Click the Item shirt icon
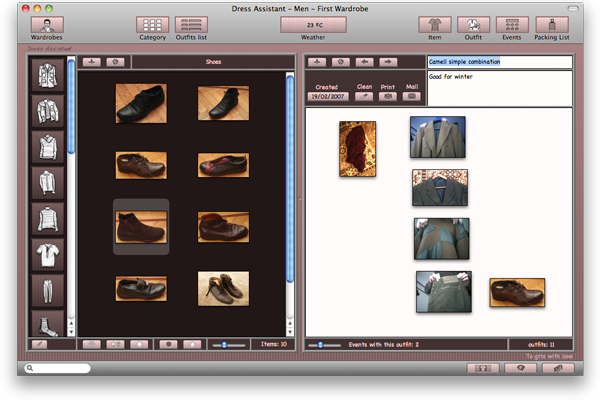Viewport: 600px width, 400px height. 434,25
